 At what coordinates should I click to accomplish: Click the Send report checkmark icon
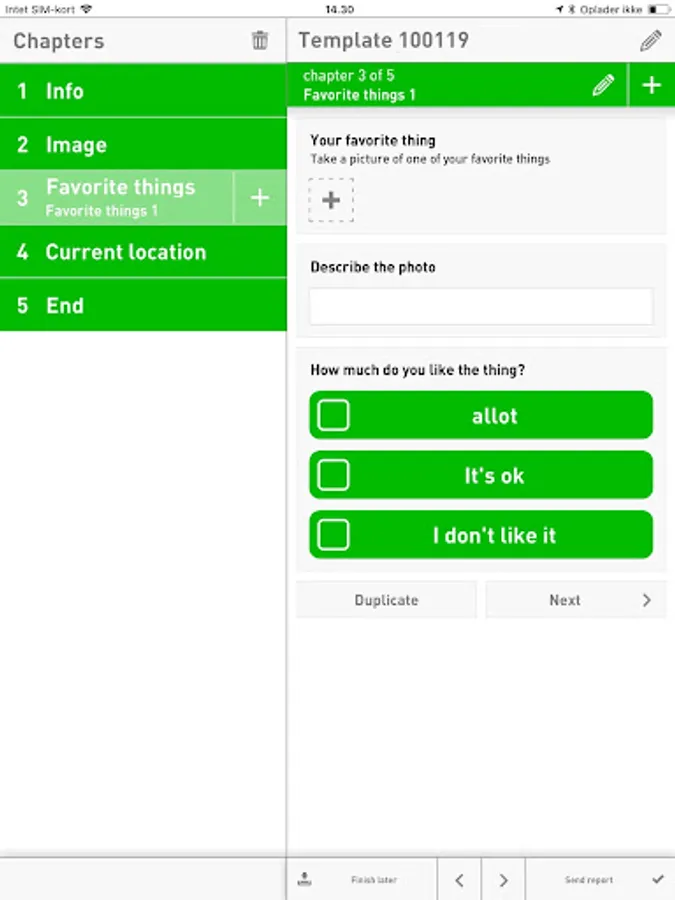658,880
